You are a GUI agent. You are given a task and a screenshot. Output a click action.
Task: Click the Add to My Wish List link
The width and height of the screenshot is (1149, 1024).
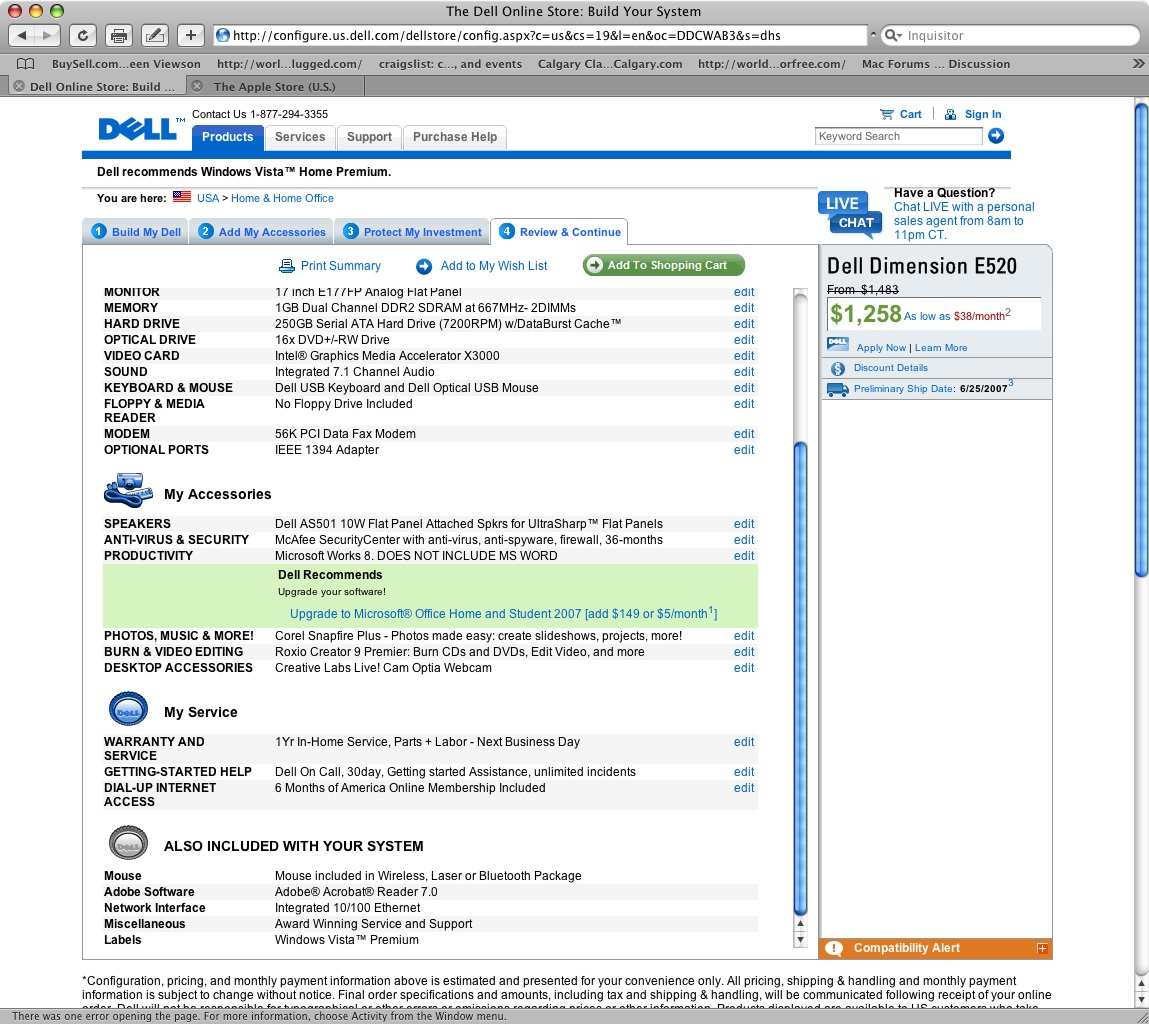(x=494, y=266)
